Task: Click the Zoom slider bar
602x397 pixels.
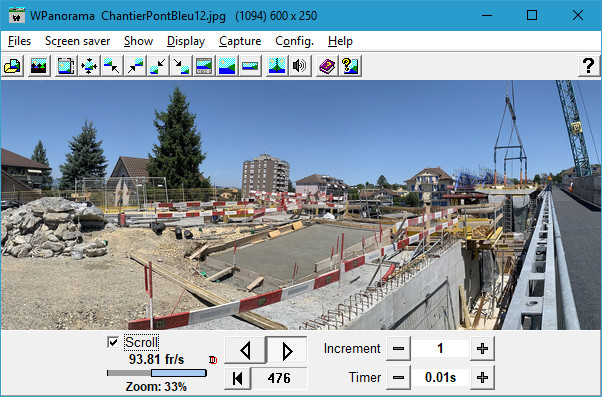Action: [x=157, y=373]
